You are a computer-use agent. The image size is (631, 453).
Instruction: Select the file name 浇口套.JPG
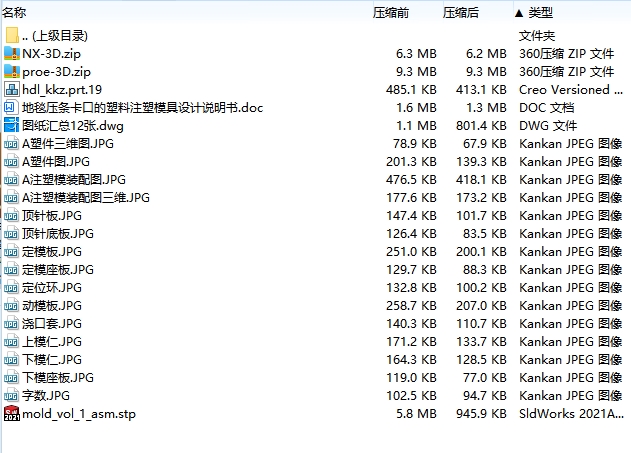[52, 324]
